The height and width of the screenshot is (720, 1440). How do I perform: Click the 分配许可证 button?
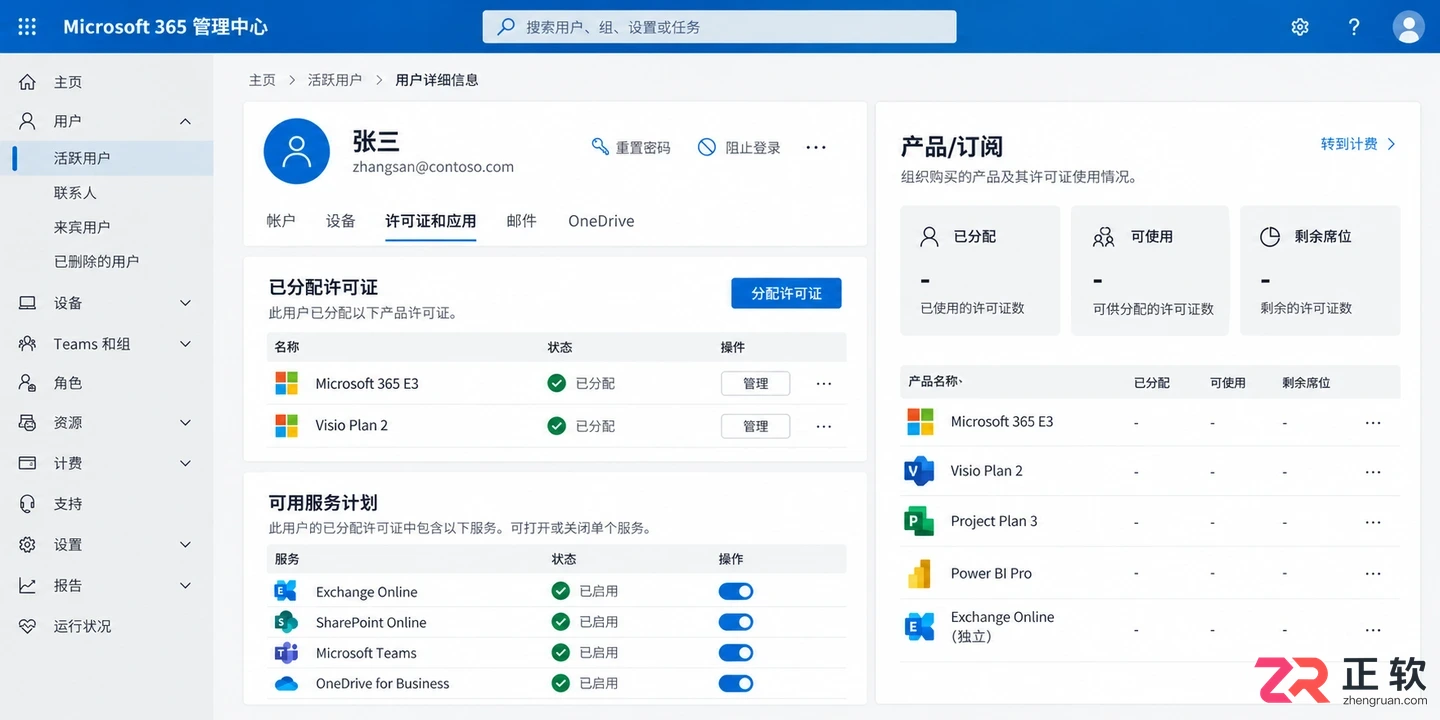[x=786, y=293]
